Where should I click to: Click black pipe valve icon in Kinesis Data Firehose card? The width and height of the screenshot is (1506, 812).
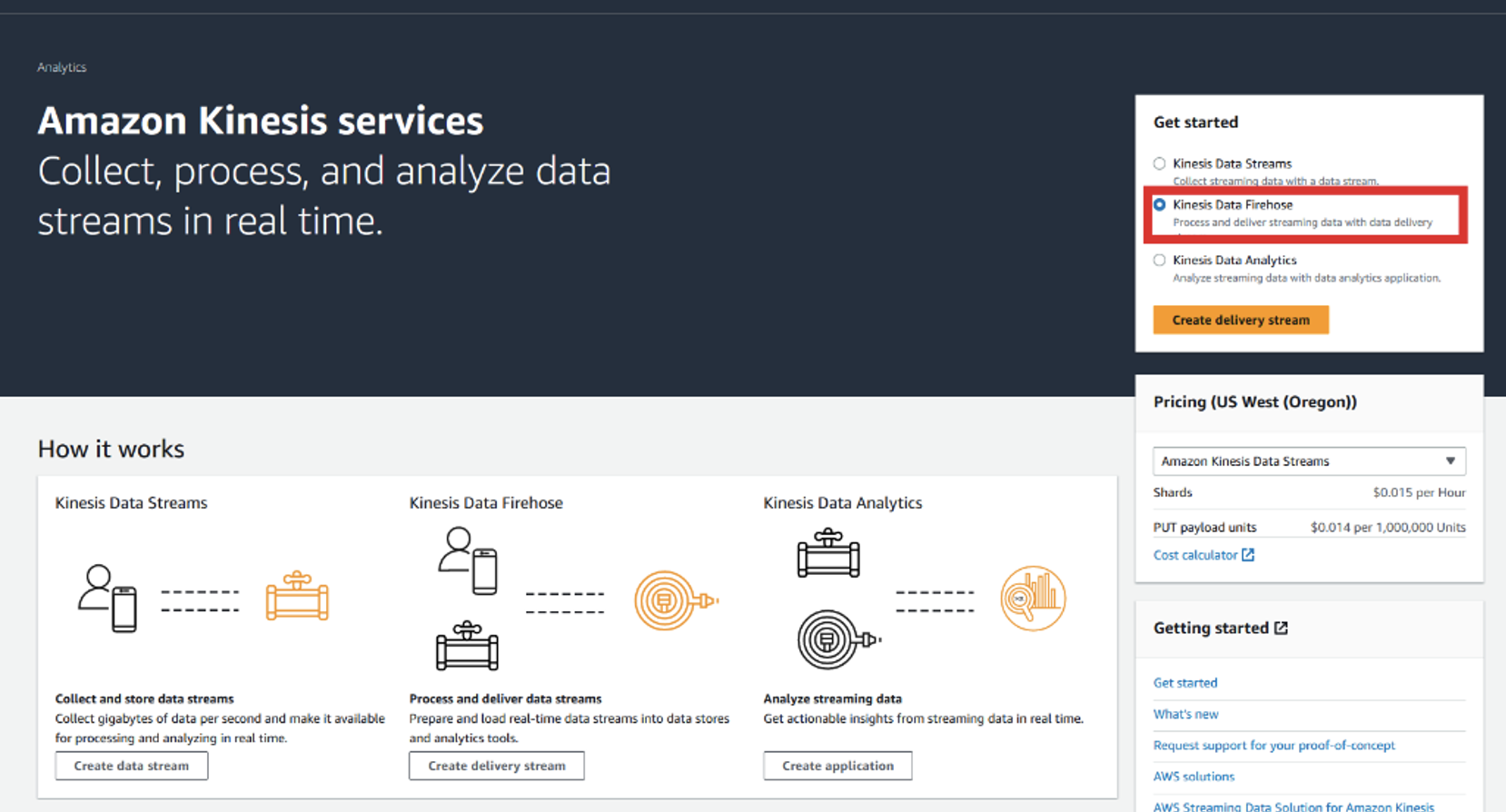[467, 646]
